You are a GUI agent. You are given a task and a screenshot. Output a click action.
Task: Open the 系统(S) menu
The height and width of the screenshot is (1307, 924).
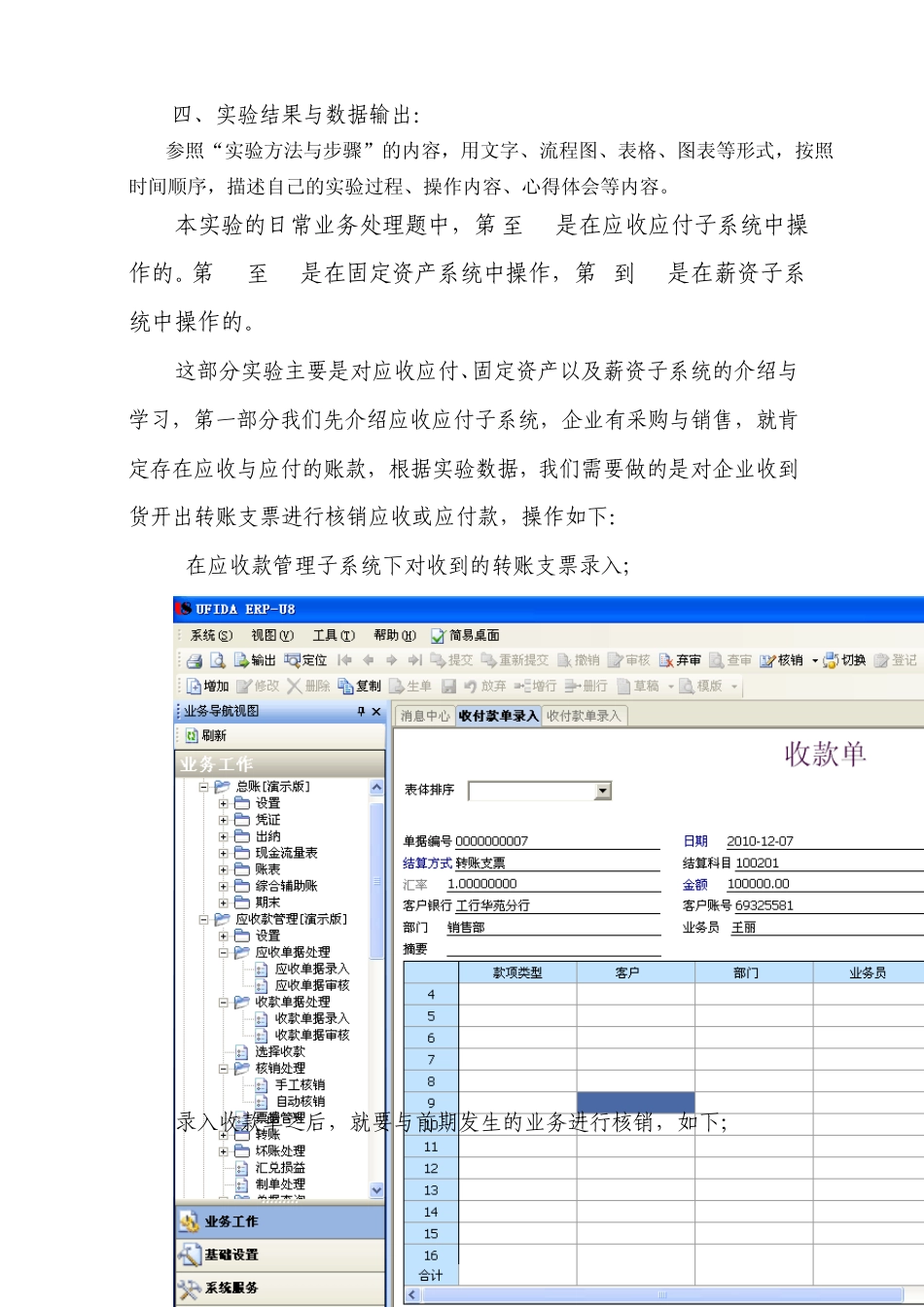[211, 635]
